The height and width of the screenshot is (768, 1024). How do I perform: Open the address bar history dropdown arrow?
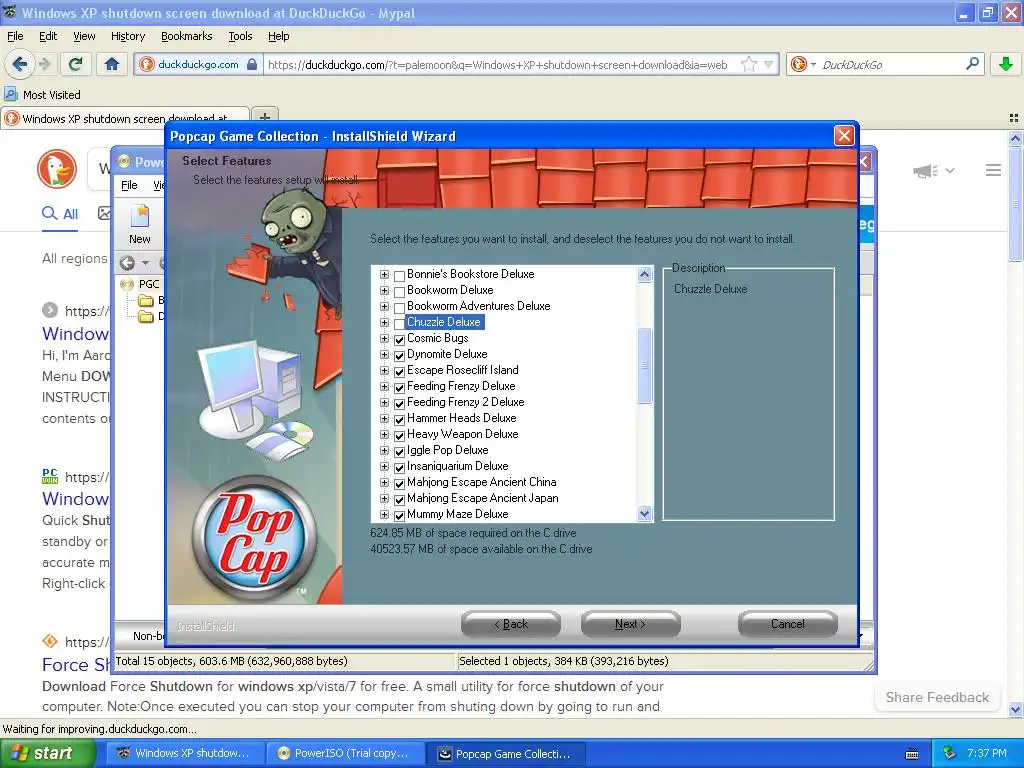[769, 64]
